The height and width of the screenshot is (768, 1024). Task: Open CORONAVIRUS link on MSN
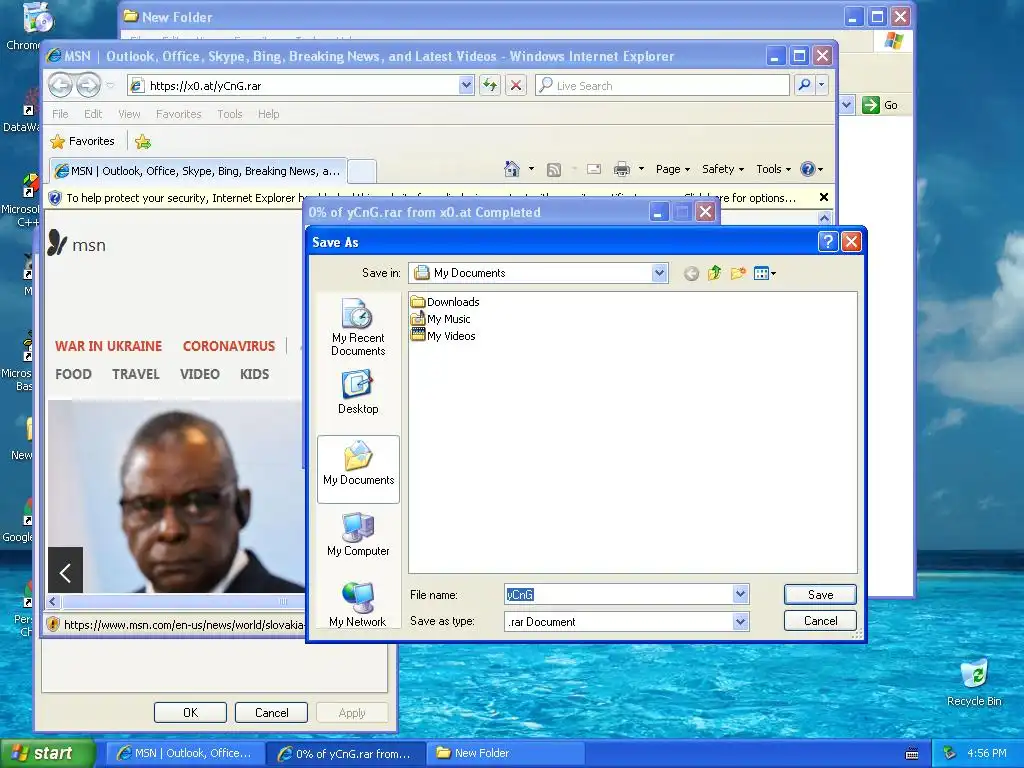pyautogui.click(x=229, y=346)
